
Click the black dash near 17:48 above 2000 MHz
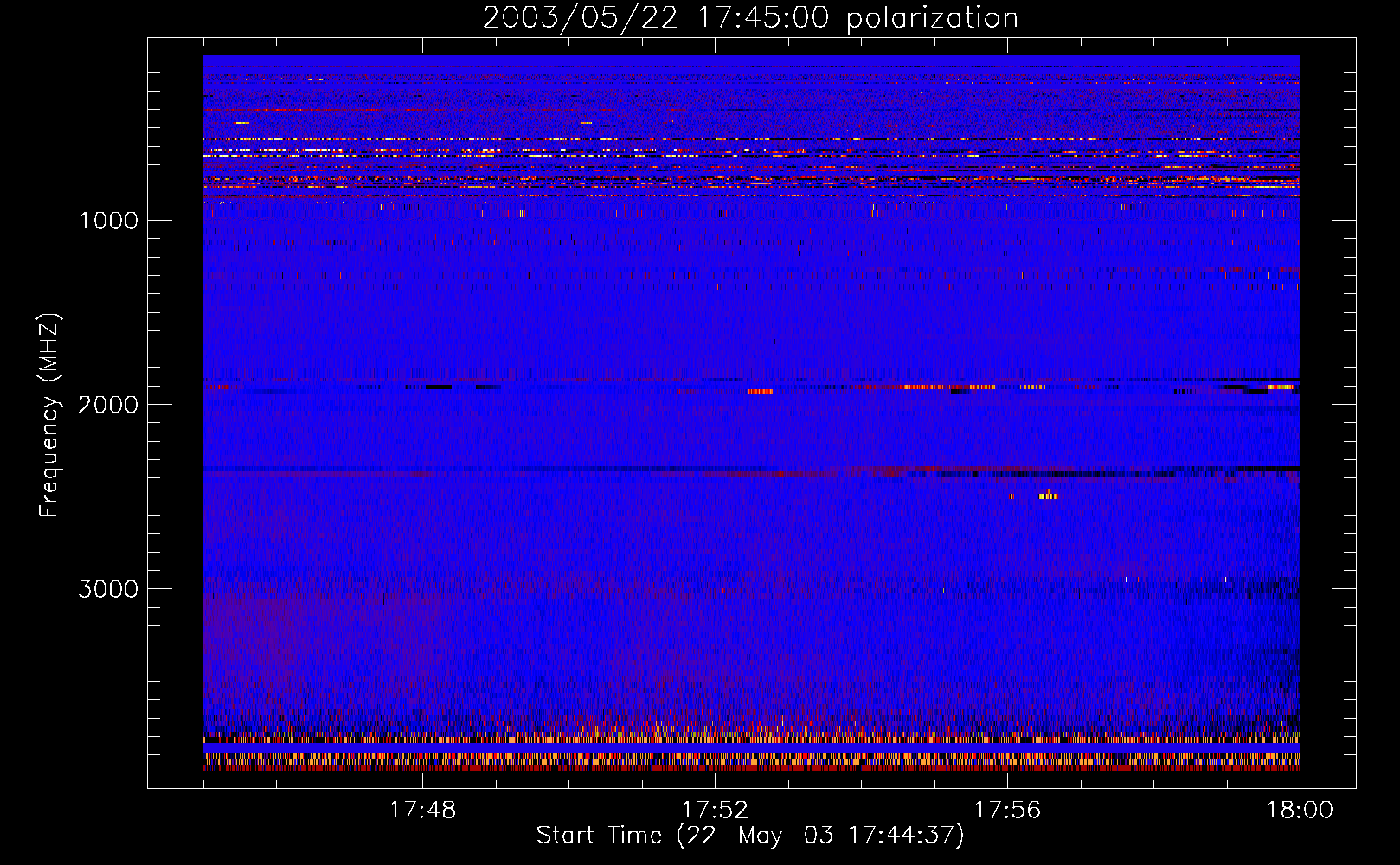pyautogui.click(x=438, y=388)
